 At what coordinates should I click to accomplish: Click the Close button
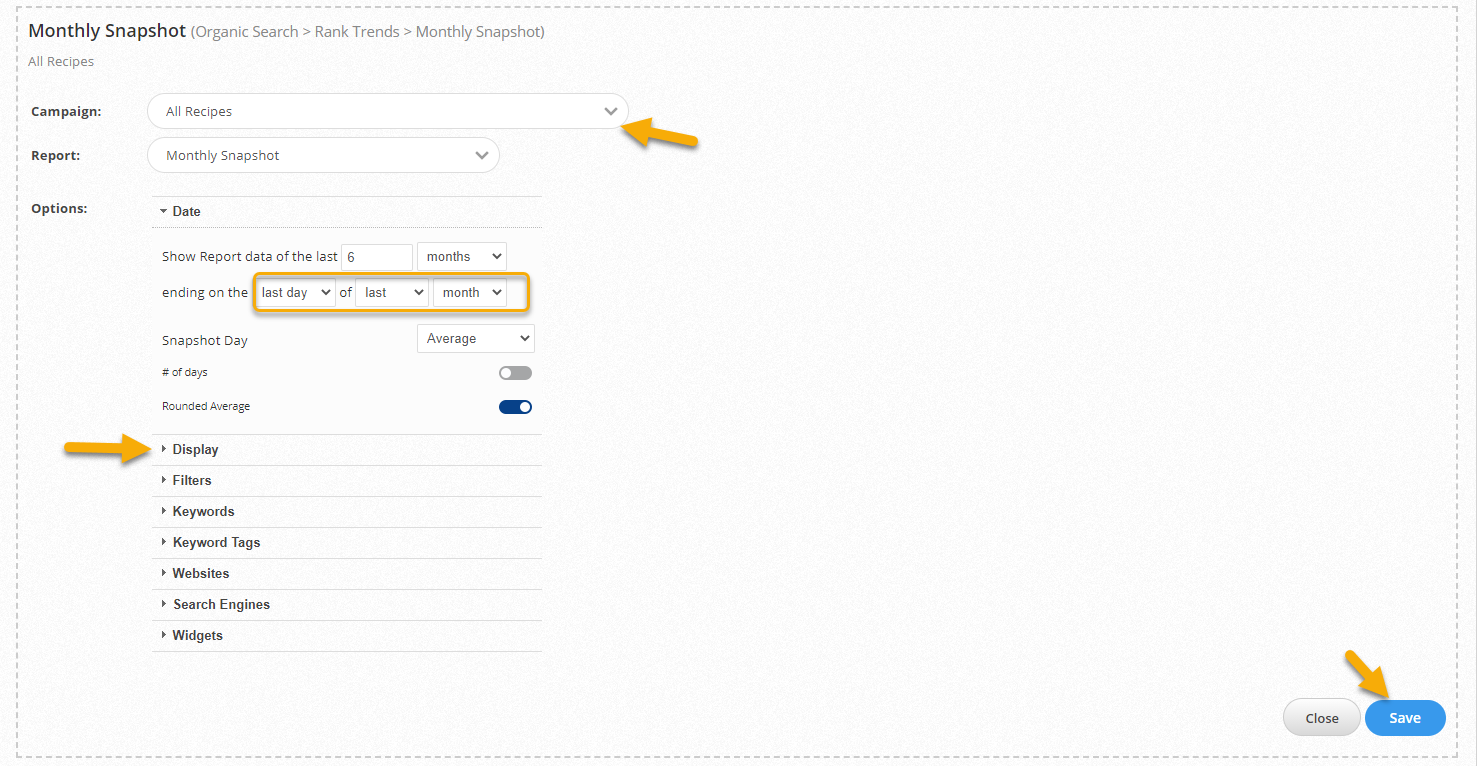(1321, 718)
